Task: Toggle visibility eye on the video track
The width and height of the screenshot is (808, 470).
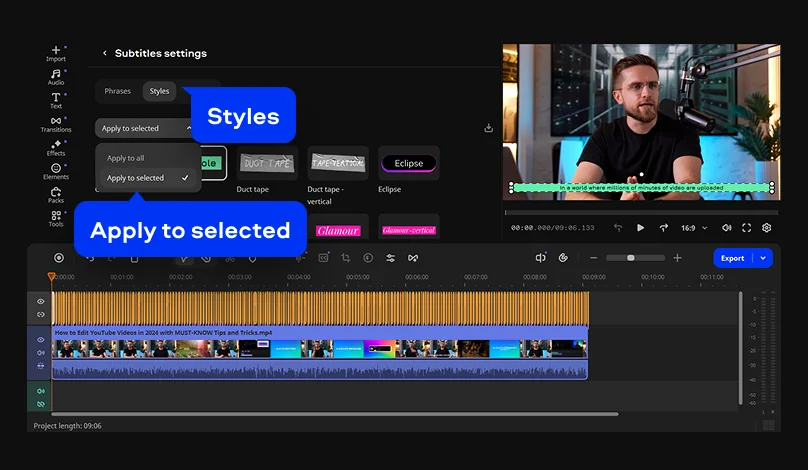Action: pos(41,340)
